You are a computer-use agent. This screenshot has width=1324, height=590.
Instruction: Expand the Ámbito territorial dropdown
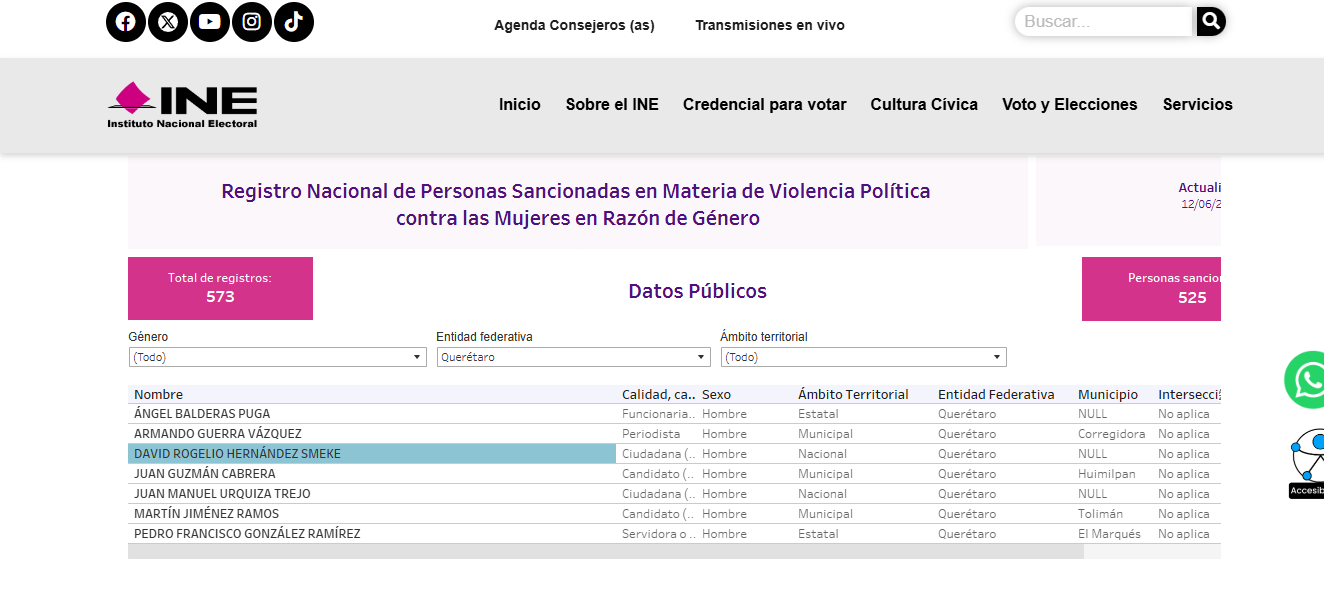pyautogui.click(x=863, y=357)
